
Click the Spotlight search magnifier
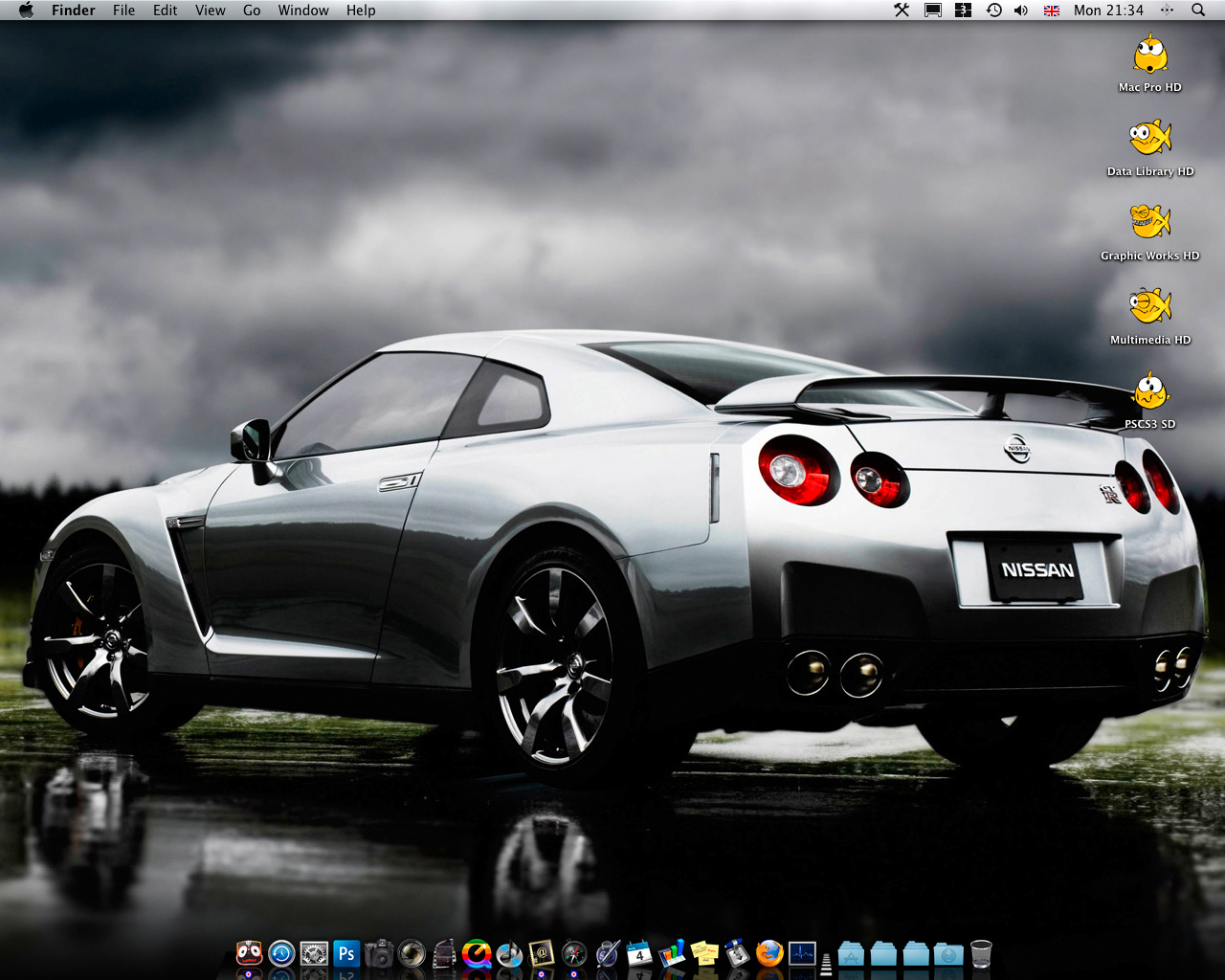coord(1198,11)
